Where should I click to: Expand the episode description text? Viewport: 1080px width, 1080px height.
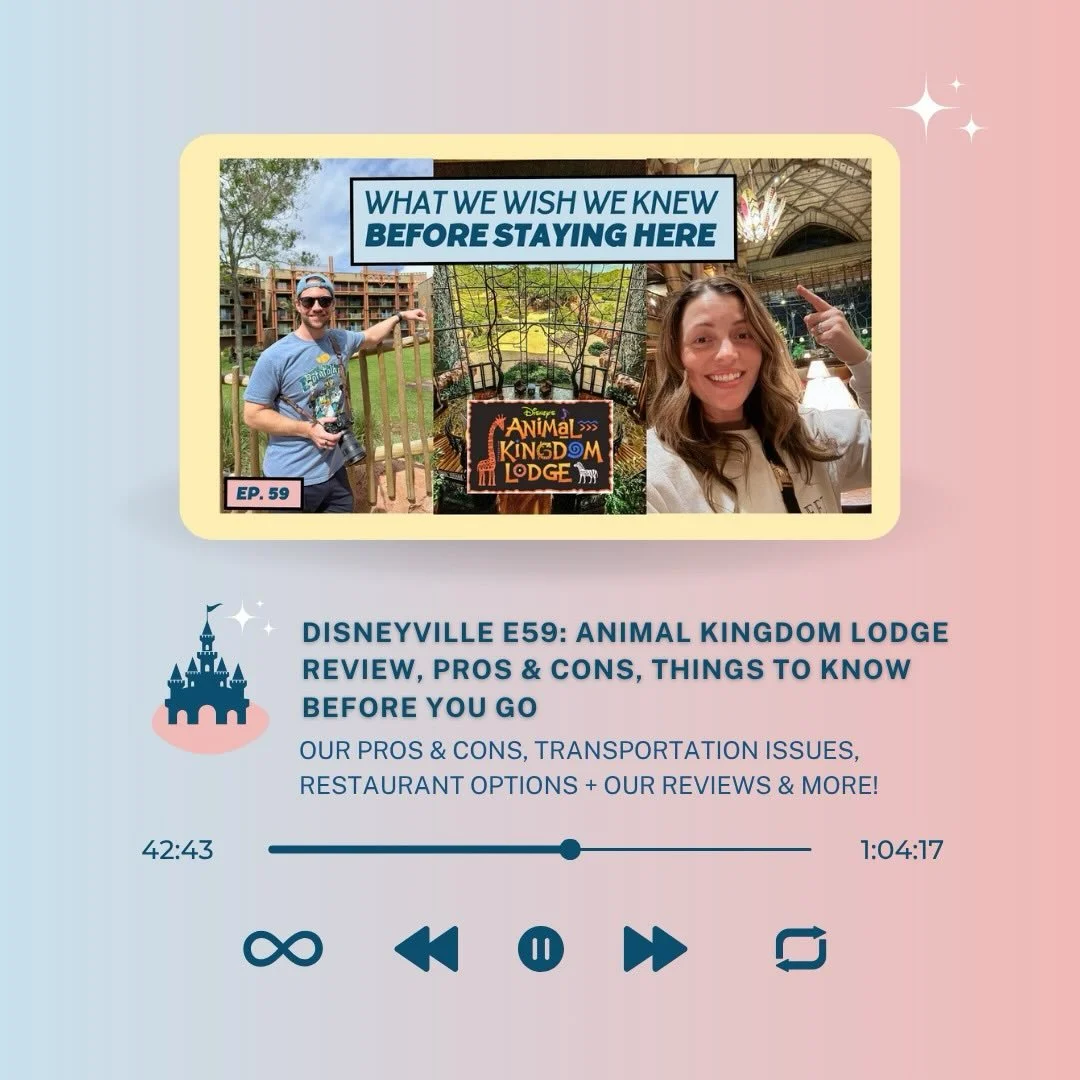coord(590,767)
